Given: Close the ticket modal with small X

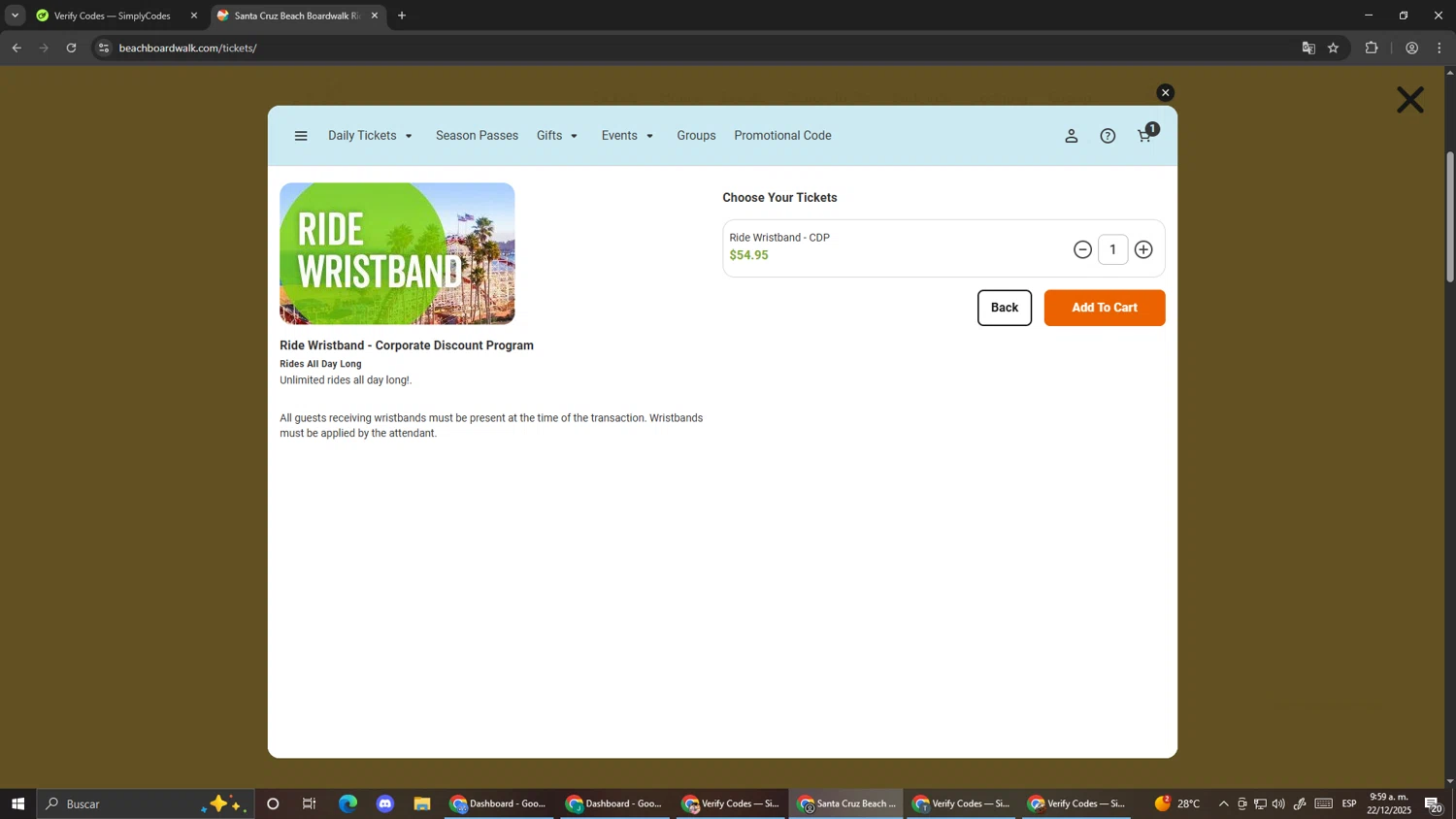Looking at the screenshot, I should (1165, 93).
